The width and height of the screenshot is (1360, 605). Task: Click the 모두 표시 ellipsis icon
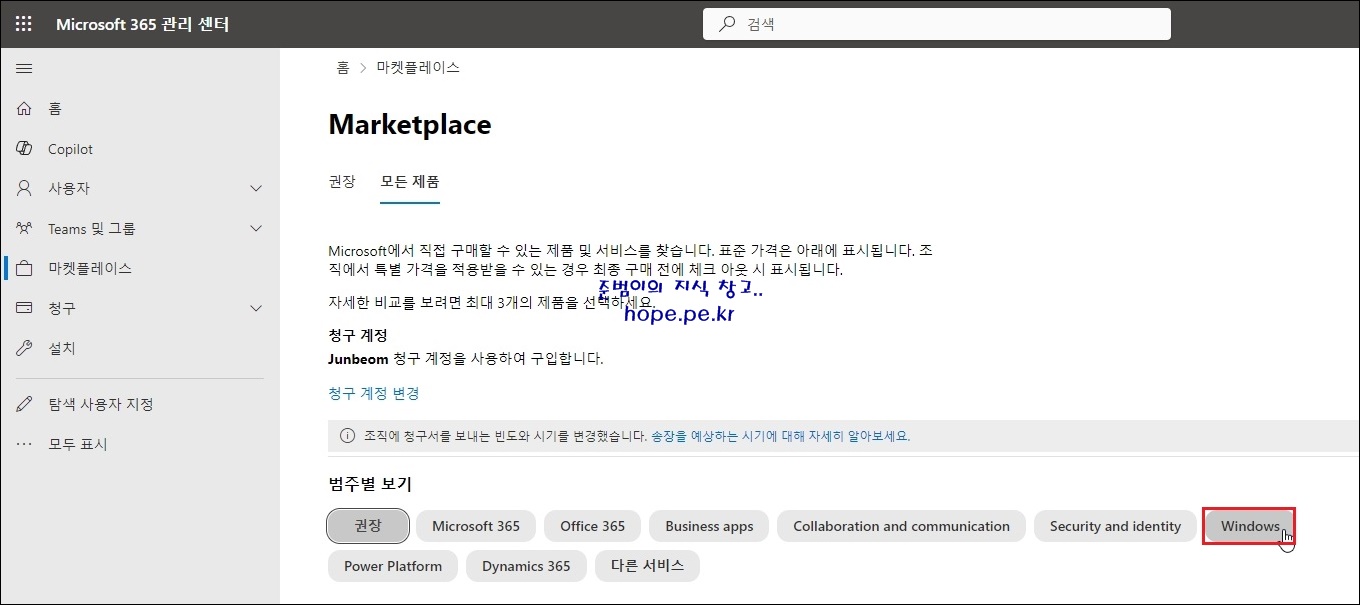25,444
